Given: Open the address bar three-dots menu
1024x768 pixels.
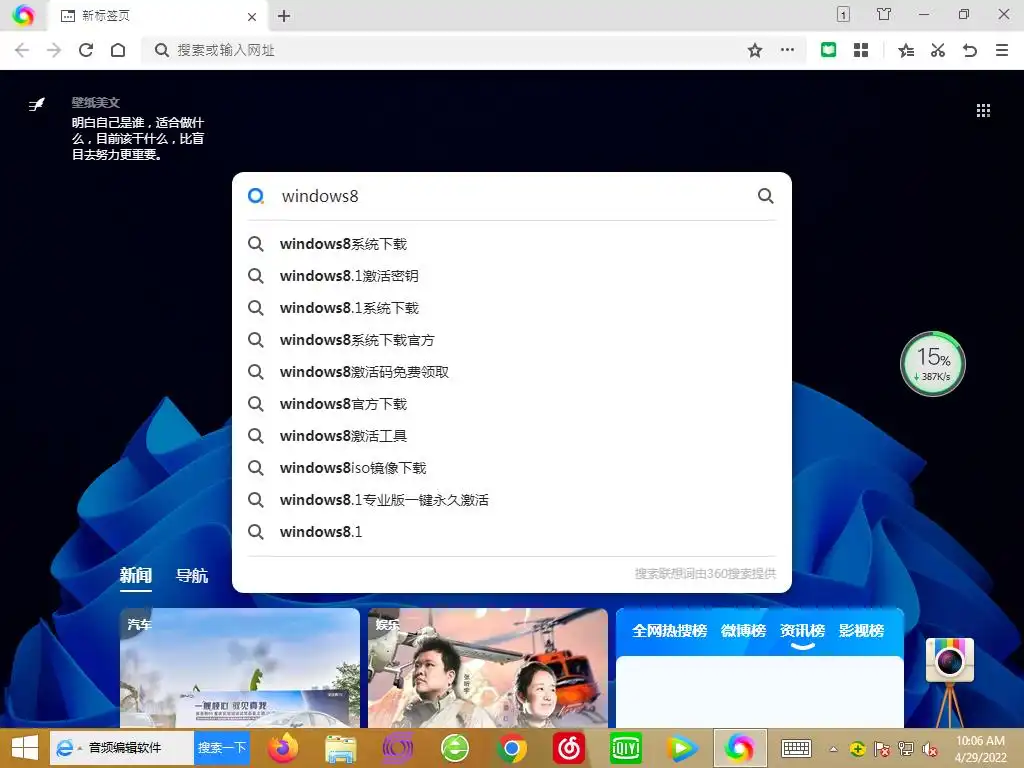Looking at the screenshot, I should 788,50.
